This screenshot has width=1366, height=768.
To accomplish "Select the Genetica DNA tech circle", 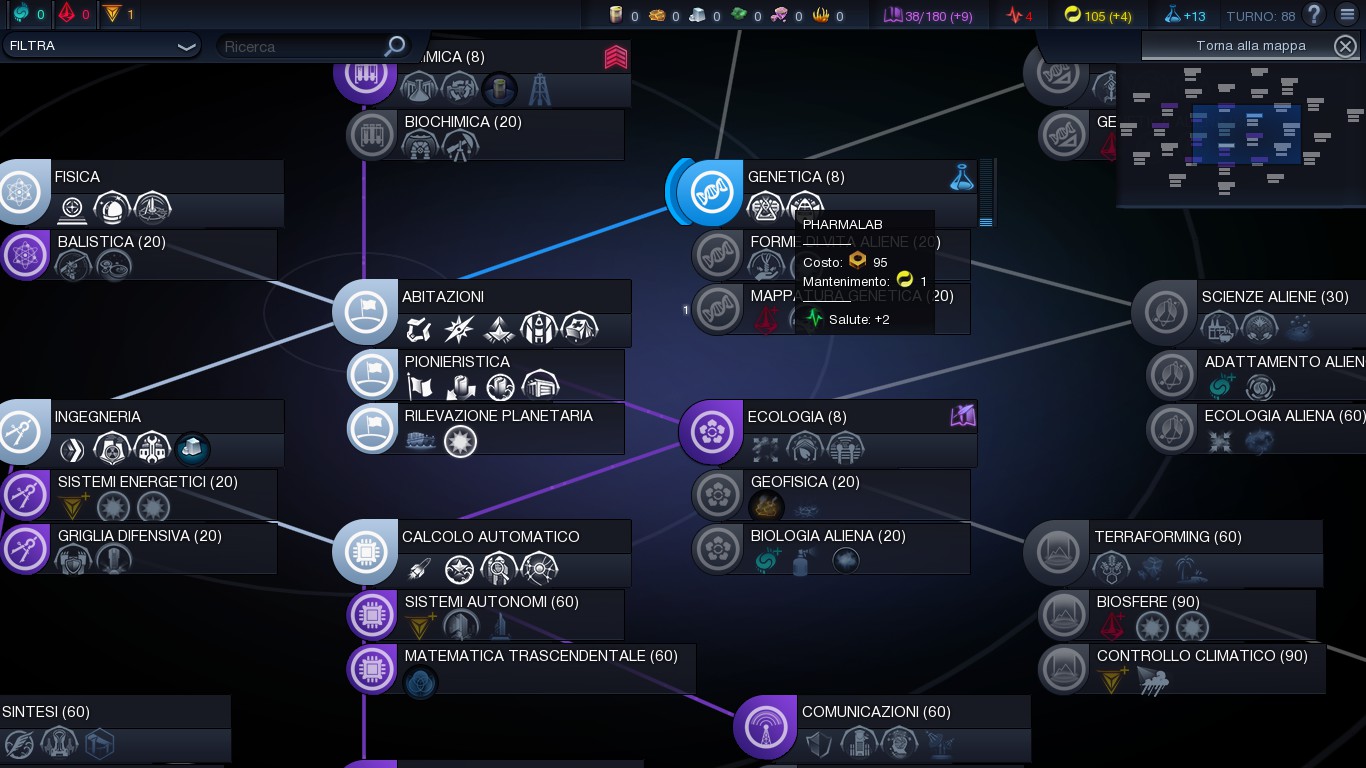I will point(709,192).
